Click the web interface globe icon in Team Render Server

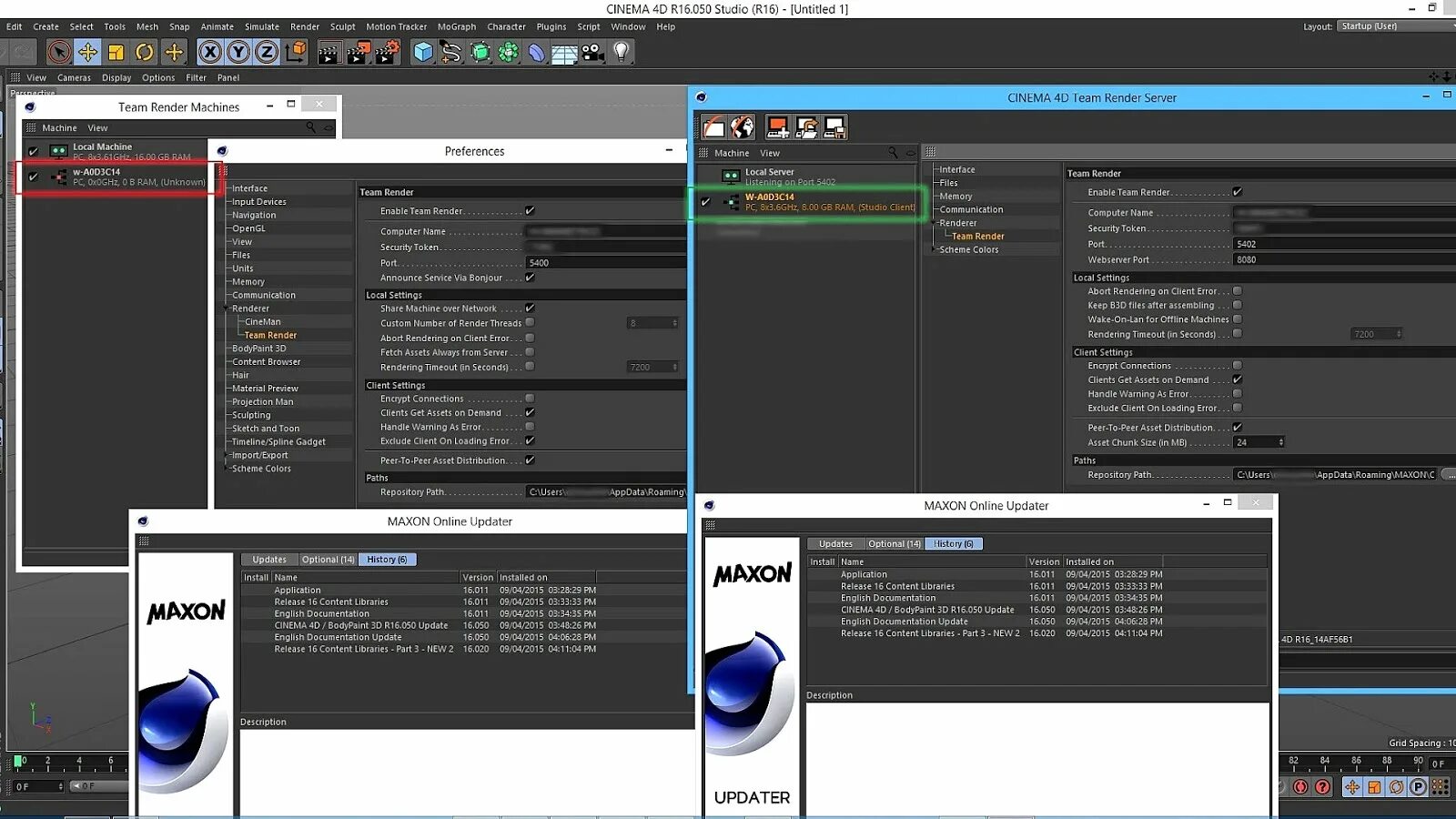click(x=743, y=127)
